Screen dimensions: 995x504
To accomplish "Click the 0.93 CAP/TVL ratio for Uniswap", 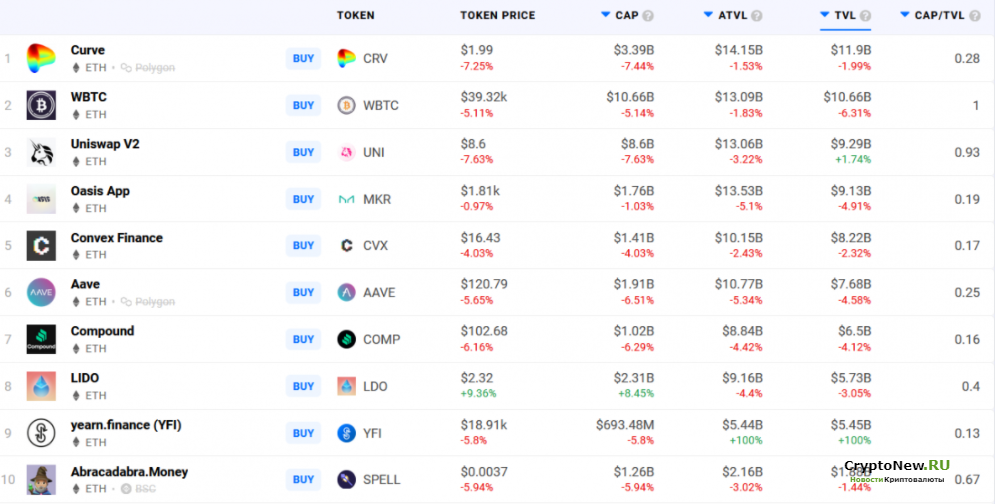I will tap(967, 152).
